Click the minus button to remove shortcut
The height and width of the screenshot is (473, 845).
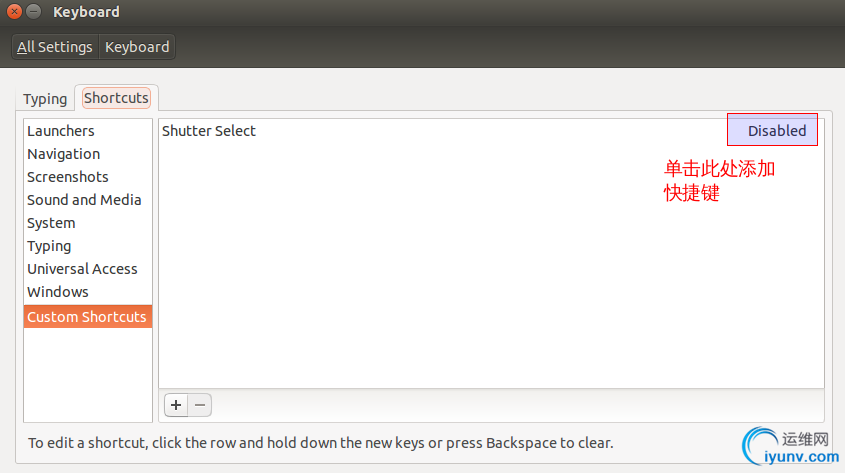click(x=200, y=405)
